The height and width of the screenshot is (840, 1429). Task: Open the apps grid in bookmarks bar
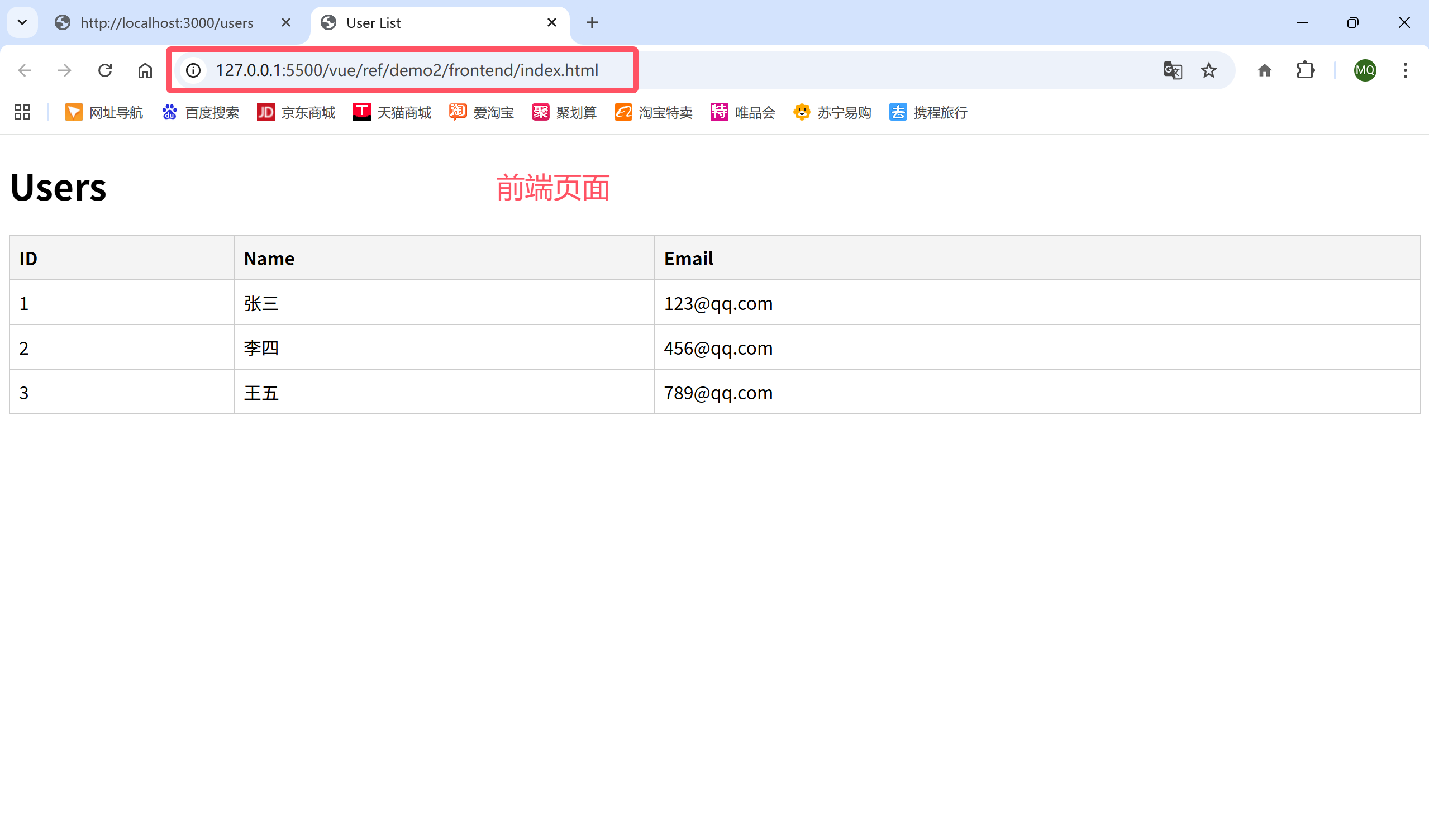pyautogui.click(x=22, y=112)
